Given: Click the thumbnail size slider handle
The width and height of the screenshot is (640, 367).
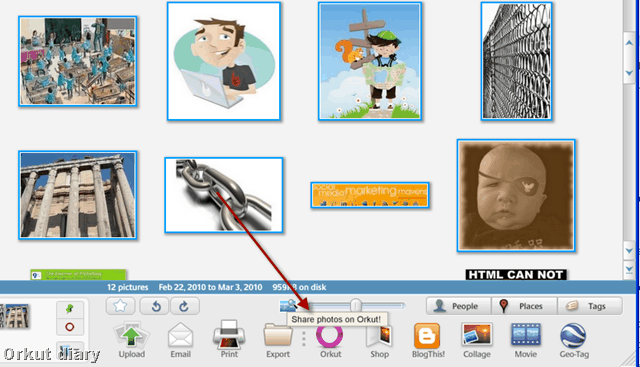Looking at the screenshot, I should coord(356,305).
